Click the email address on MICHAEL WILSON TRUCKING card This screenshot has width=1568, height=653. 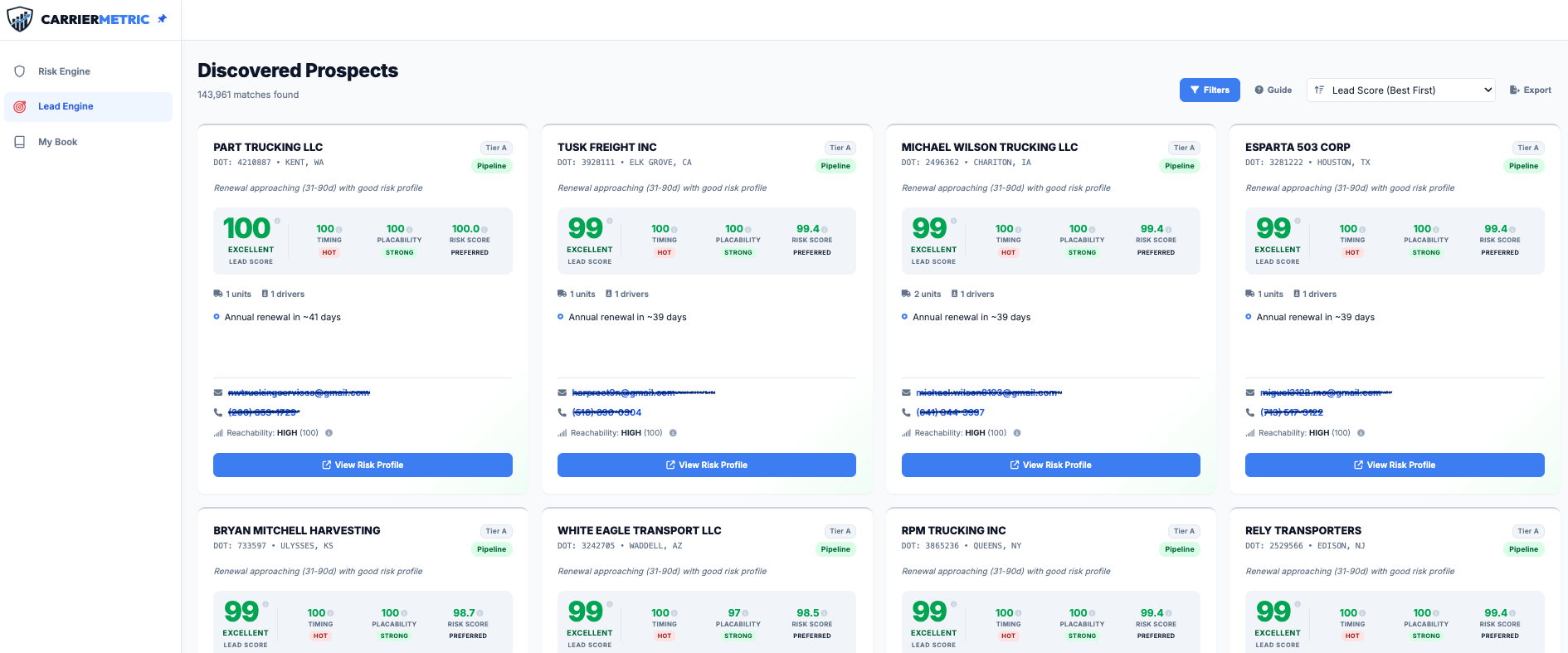[989, 392]
